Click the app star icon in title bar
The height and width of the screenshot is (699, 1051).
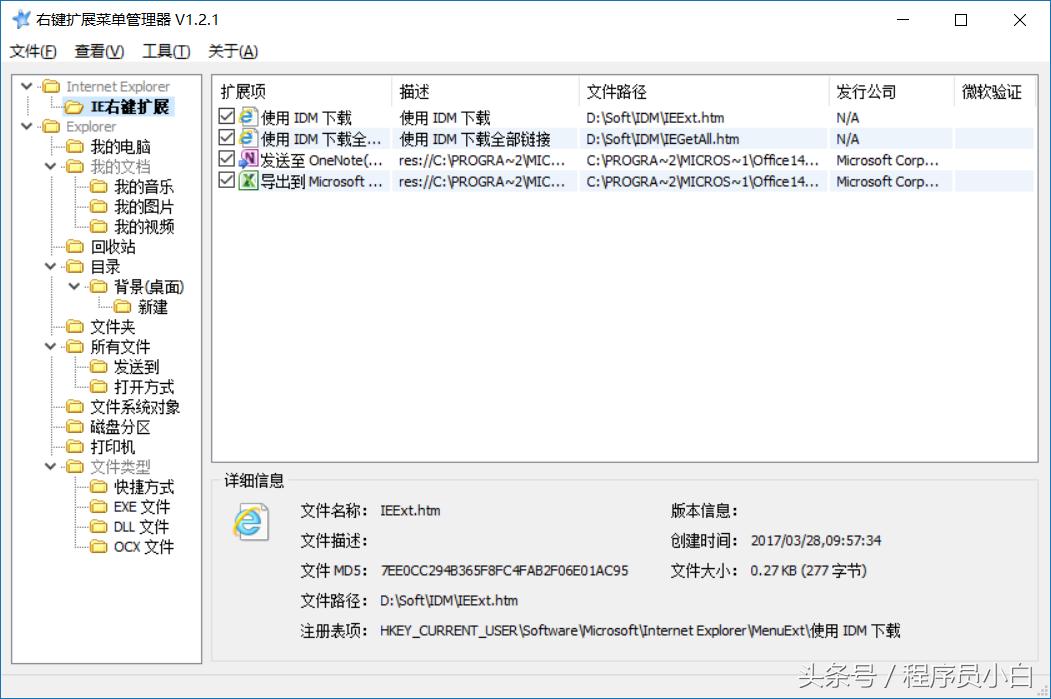[21, 19]
